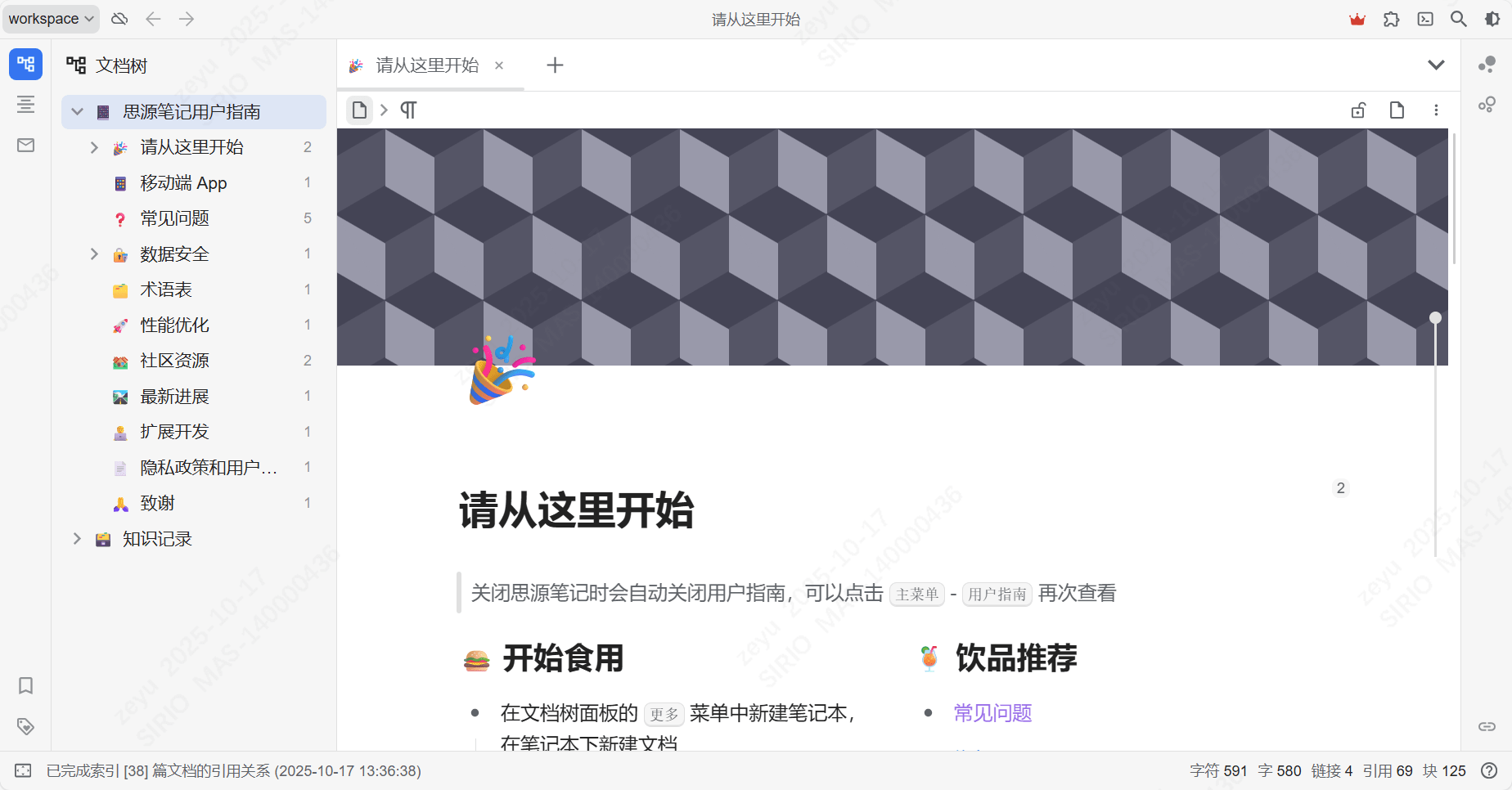Open the editor's more options menu
1512x790 pixels.
[x=1436, y=110]
